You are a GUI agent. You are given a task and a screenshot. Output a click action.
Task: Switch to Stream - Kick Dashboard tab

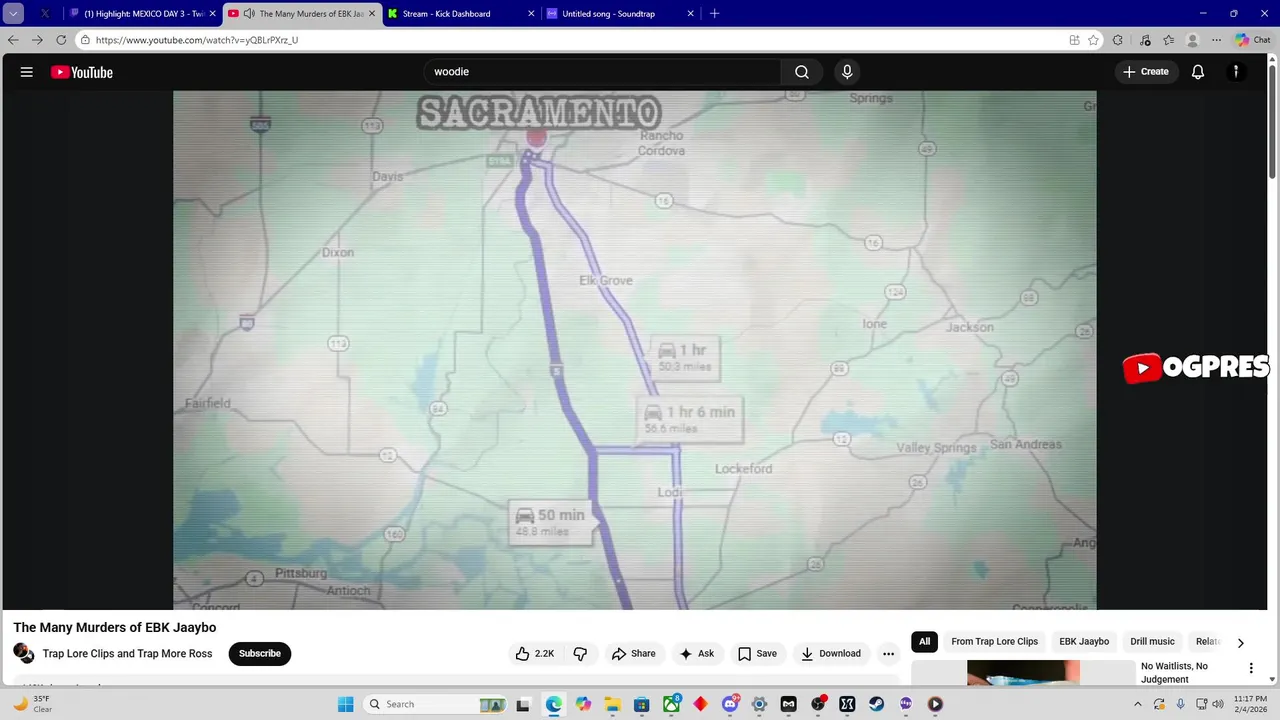click(x=459, y=14)
